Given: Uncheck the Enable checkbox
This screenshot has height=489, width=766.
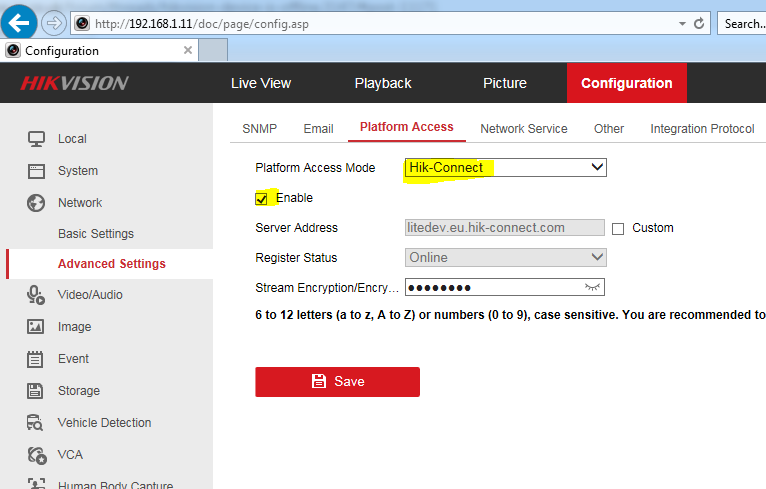Looking at the screenshot, I should click(x=262, y=198).
